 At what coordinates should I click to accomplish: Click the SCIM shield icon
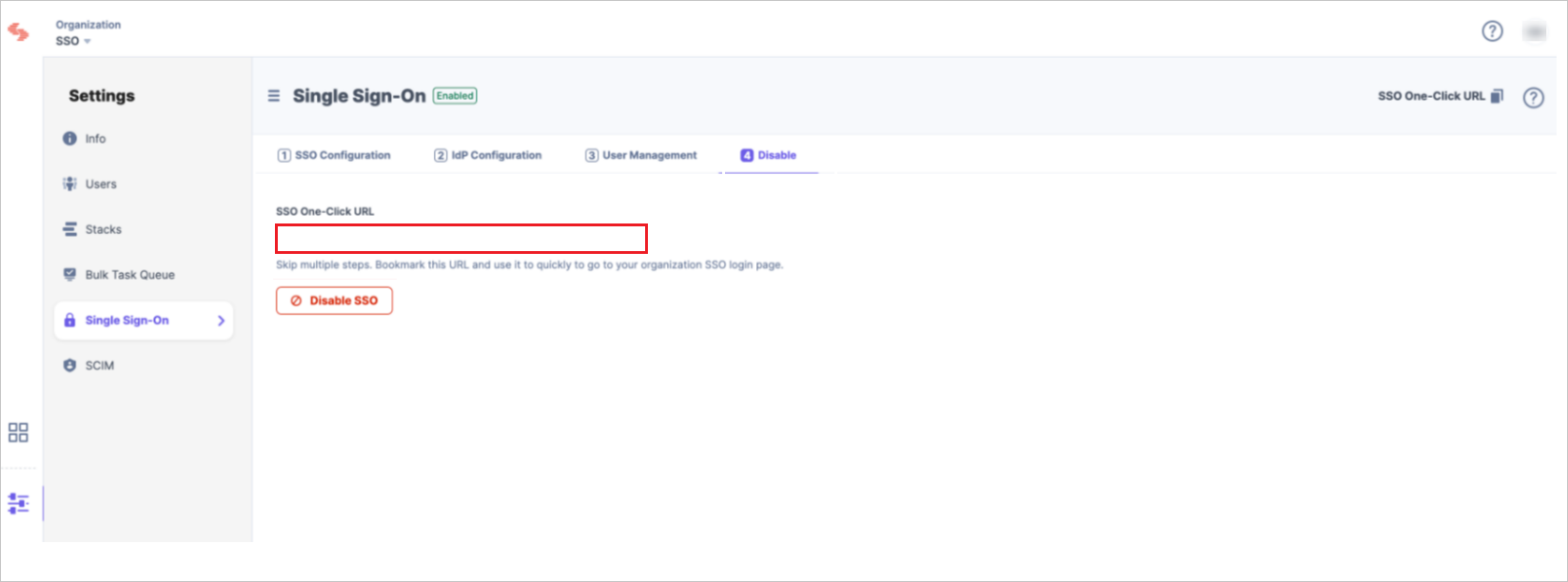tap(69, 365)
